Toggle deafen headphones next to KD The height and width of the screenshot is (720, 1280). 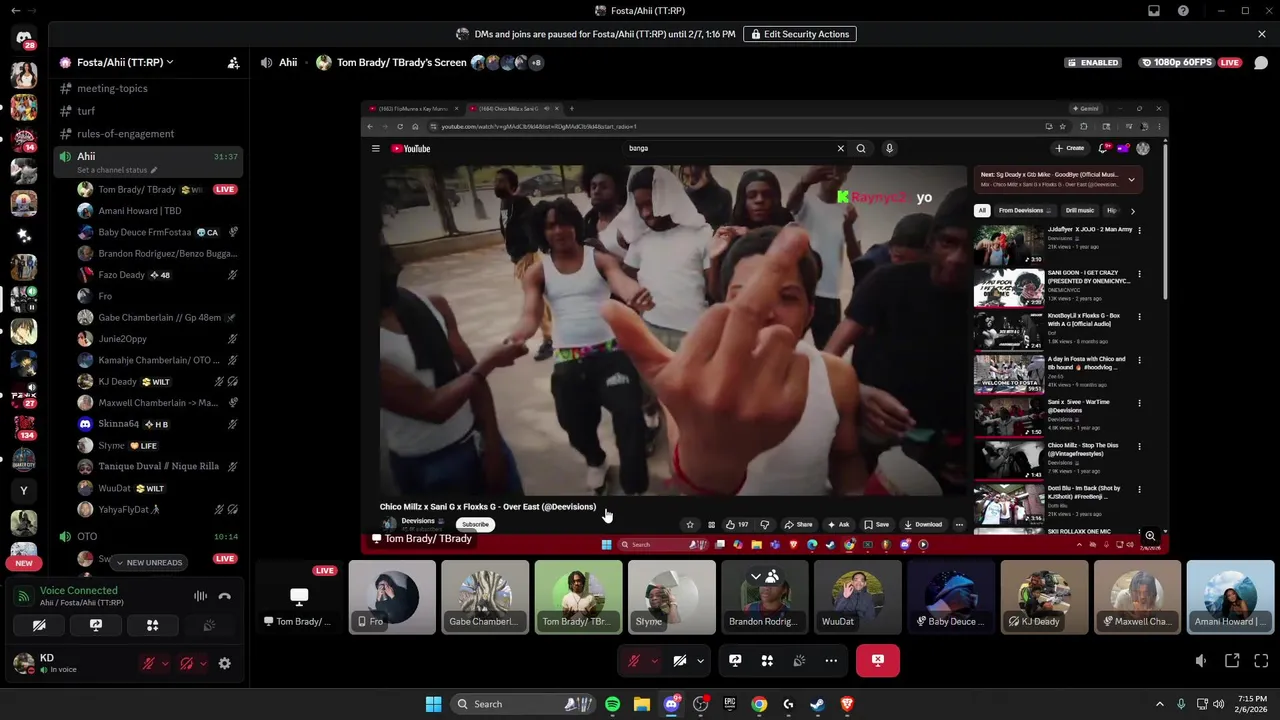coord(187,663)
